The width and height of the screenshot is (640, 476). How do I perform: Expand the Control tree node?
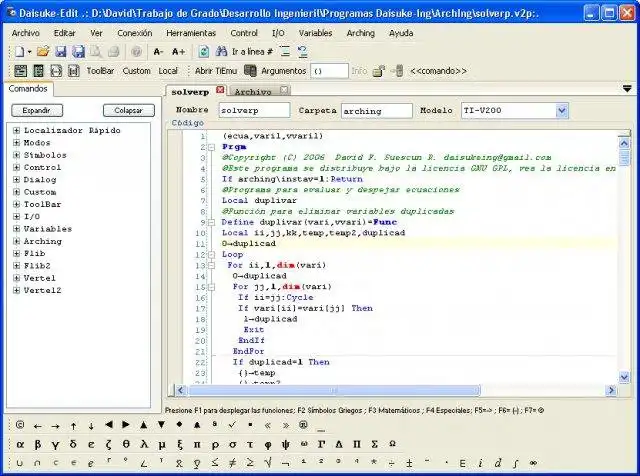point(16,167)
